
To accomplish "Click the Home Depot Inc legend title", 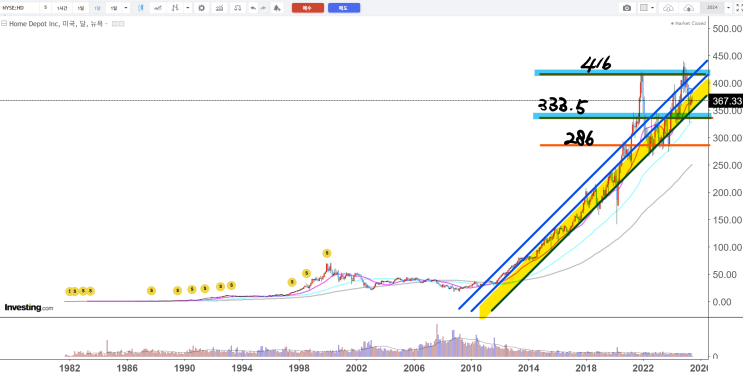I will pyautogui.click(x=57, y=23).
